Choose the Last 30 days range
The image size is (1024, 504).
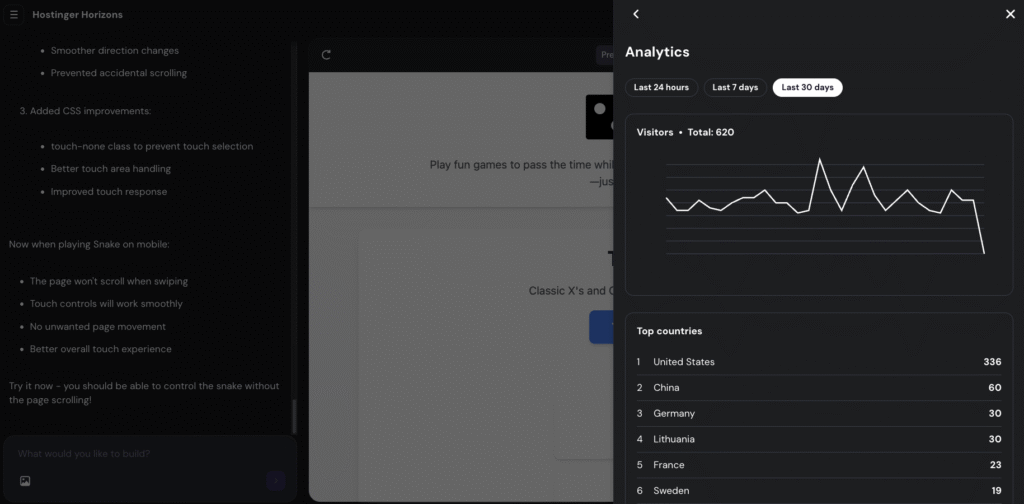807,88
